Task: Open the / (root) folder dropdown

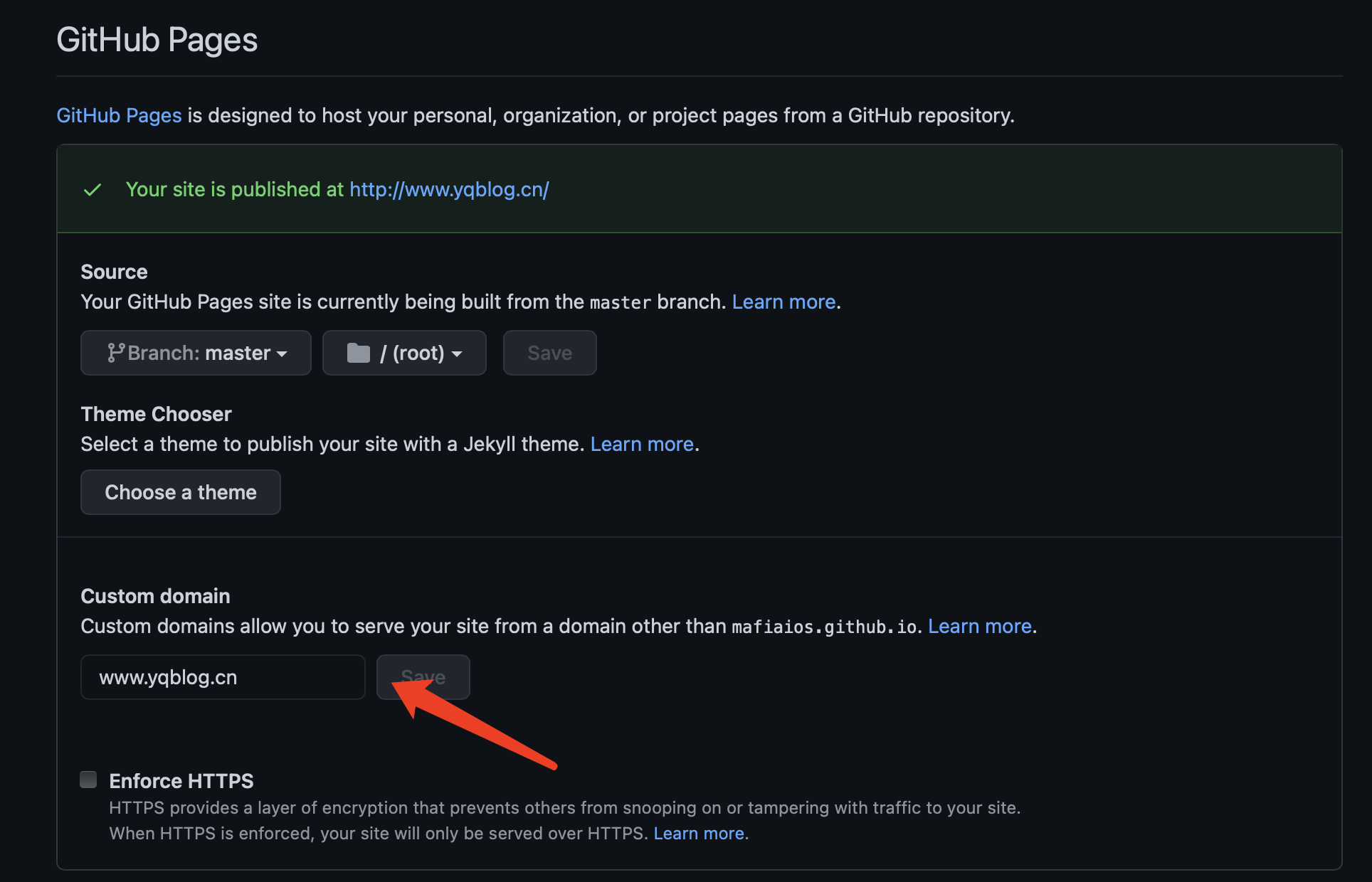Action: (x=404, y=353)
